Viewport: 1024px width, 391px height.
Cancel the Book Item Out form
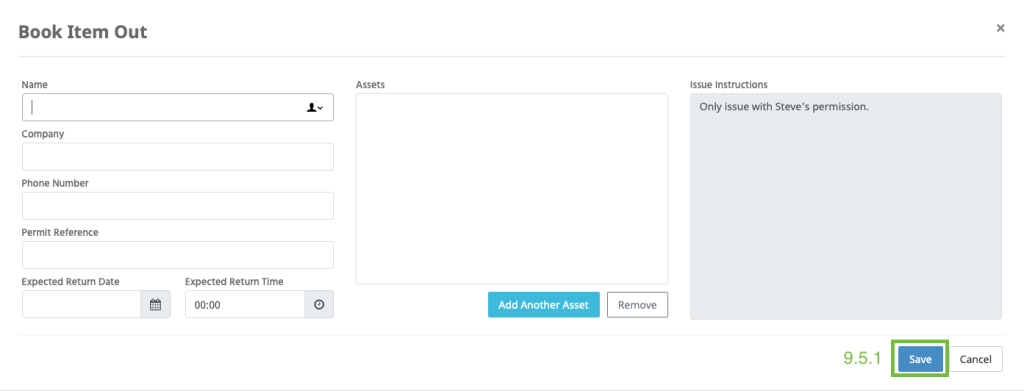click(x=976, y=359)
